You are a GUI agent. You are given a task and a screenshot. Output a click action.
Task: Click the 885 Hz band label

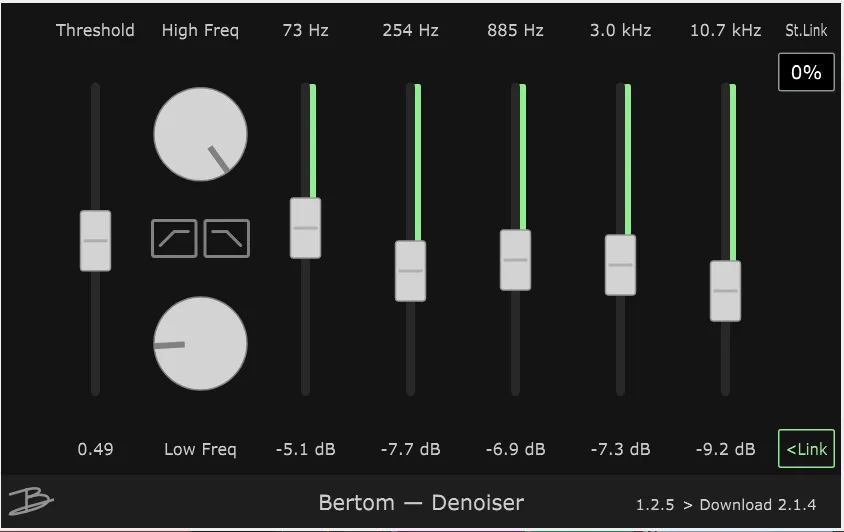pyautogui.click(x=515, y=30)
